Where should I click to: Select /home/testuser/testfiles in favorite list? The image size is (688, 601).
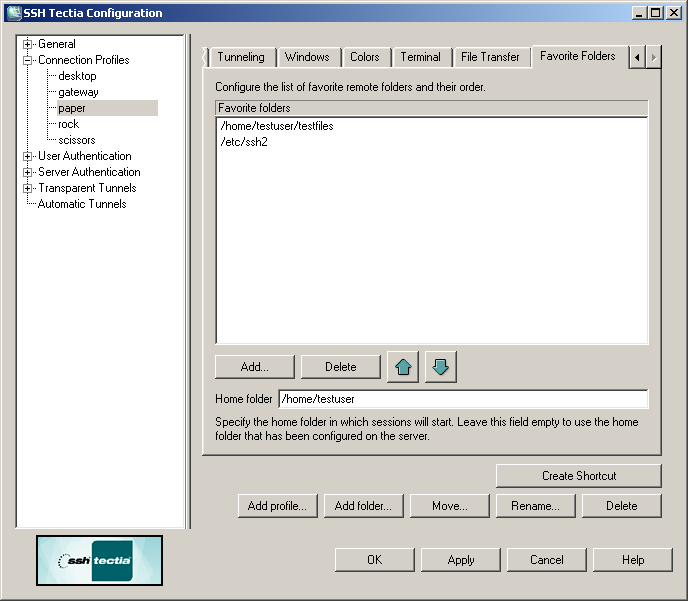277,126
